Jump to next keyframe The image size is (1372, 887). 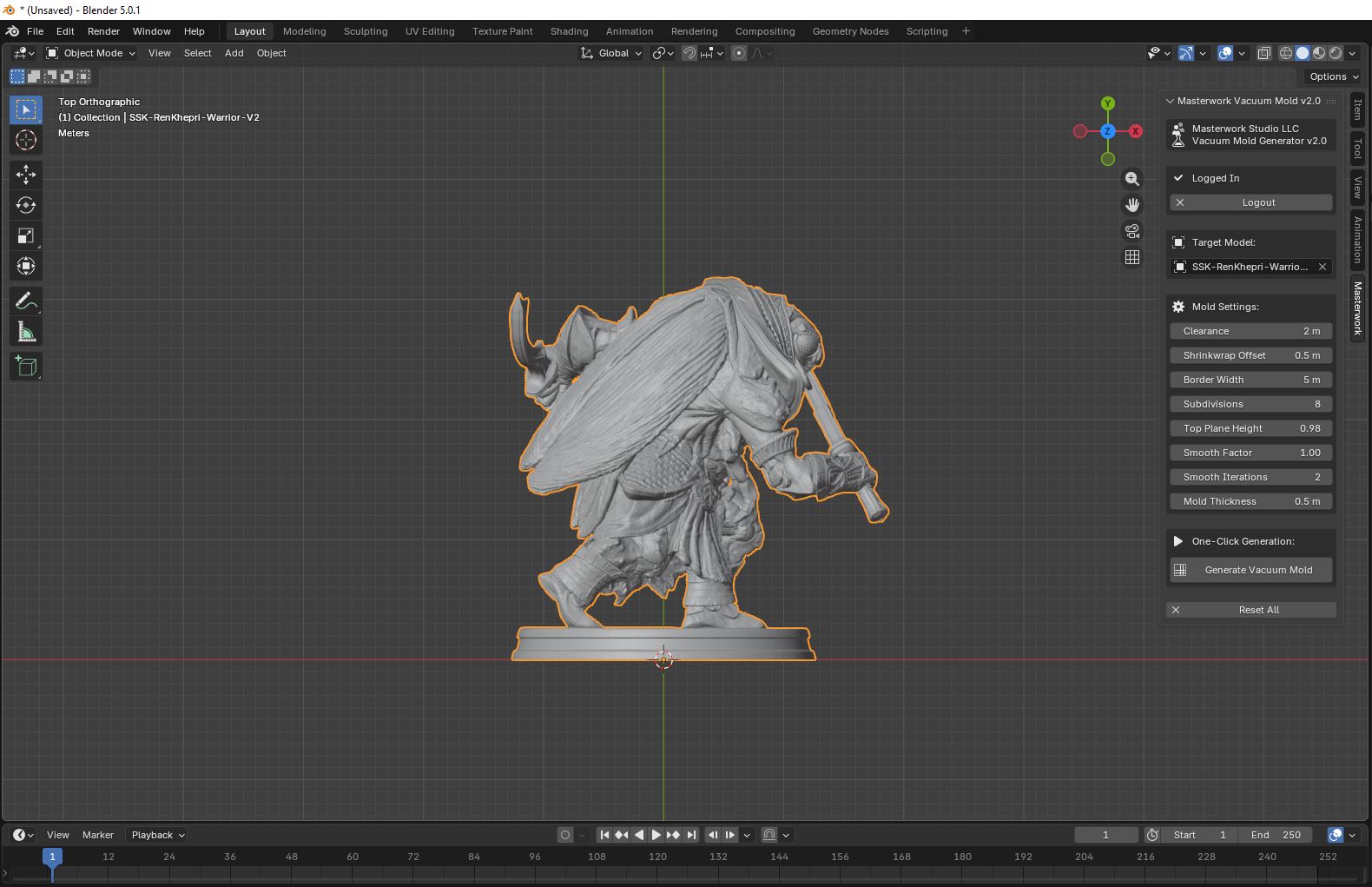(x=674, y=835)
